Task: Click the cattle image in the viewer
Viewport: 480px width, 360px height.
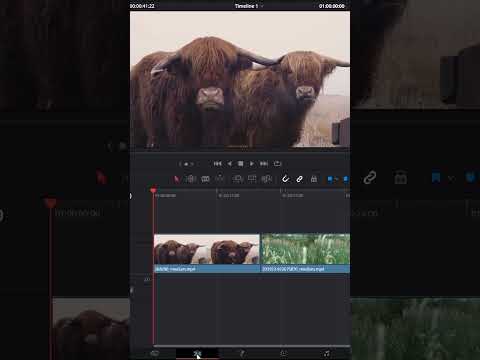Action: click(x=240, y=79)
